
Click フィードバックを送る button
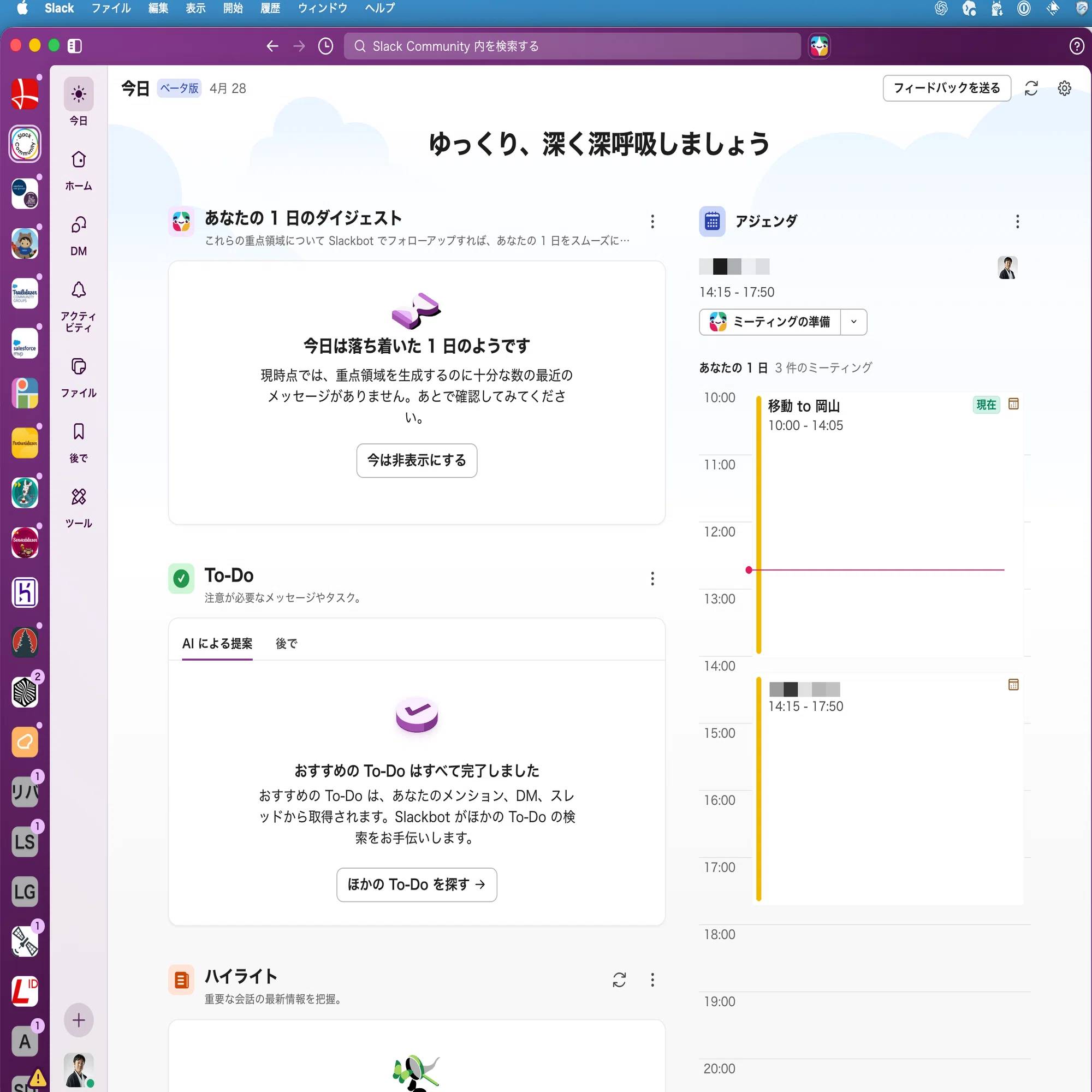(947, 88)
